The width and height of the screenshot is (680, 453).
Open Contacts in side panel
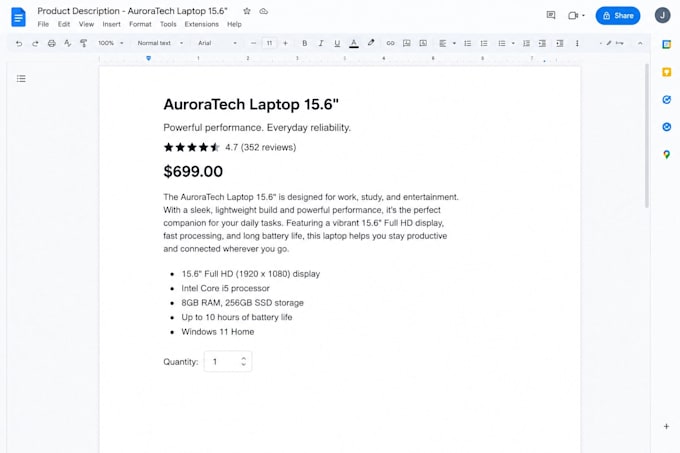click(667, 127)
